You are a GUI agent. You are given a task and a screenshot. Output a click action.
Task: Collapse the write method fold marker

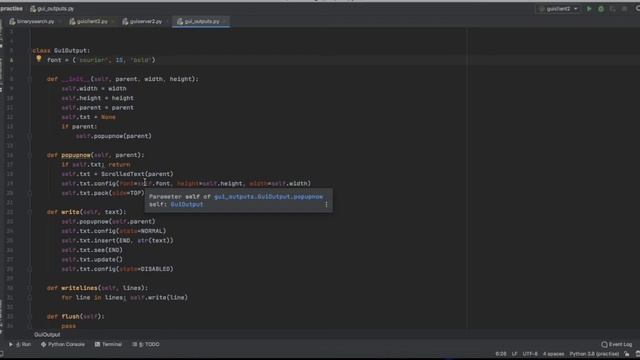[x=30, y=212]
